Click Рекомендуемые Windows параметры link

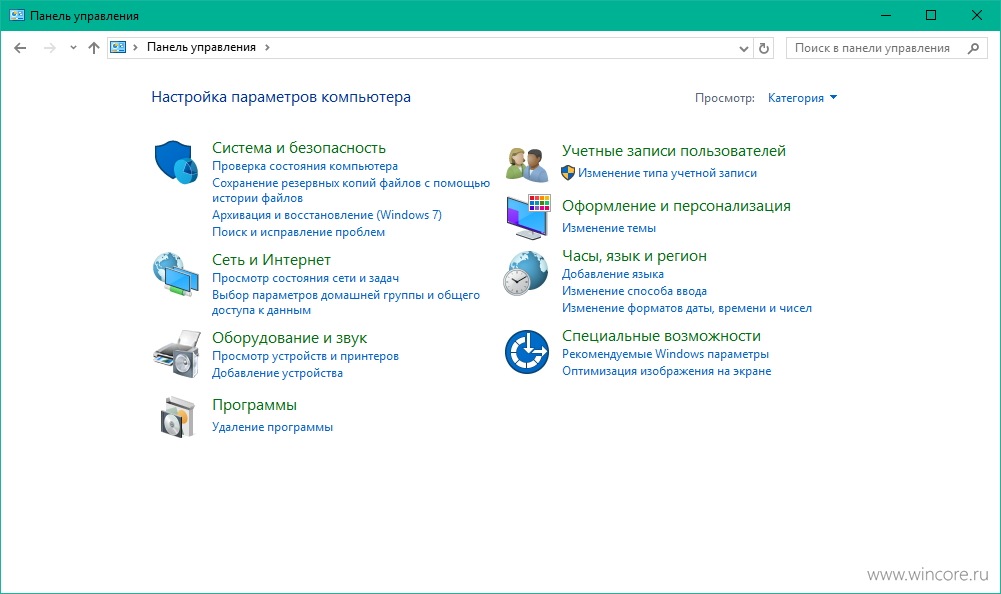(x=665, y=354)
